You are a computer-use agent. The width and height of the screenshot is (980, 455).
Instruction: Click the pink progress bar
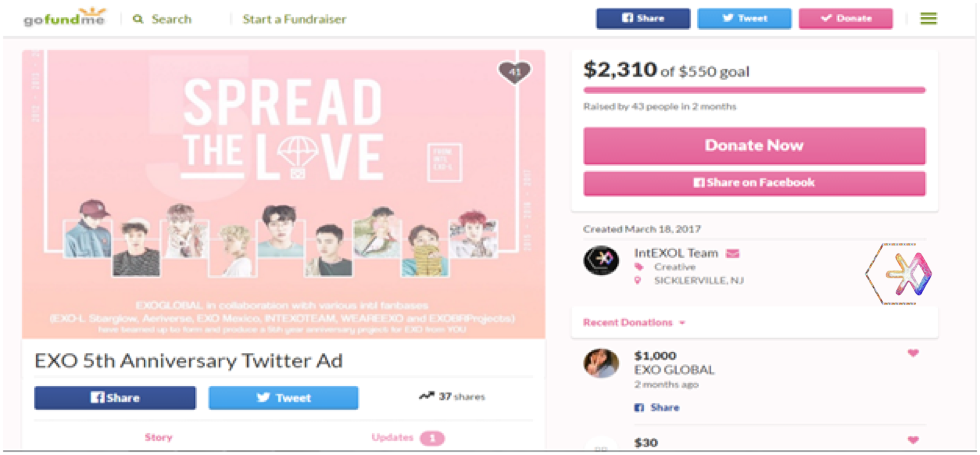[754, 90]
